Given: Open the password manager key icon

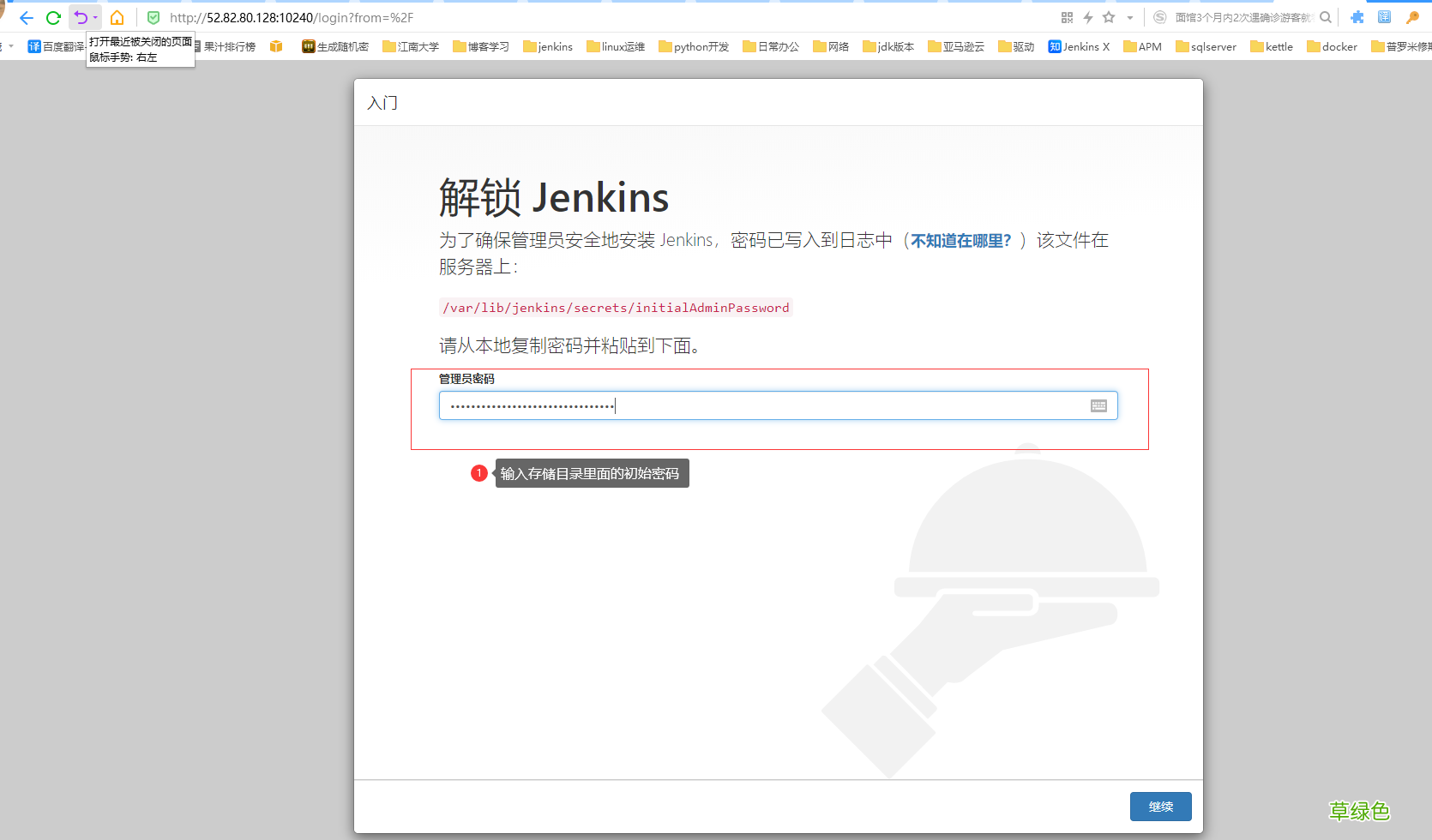Looking at the screenshot, I should pyautogui.click(x=1413, y=17).
